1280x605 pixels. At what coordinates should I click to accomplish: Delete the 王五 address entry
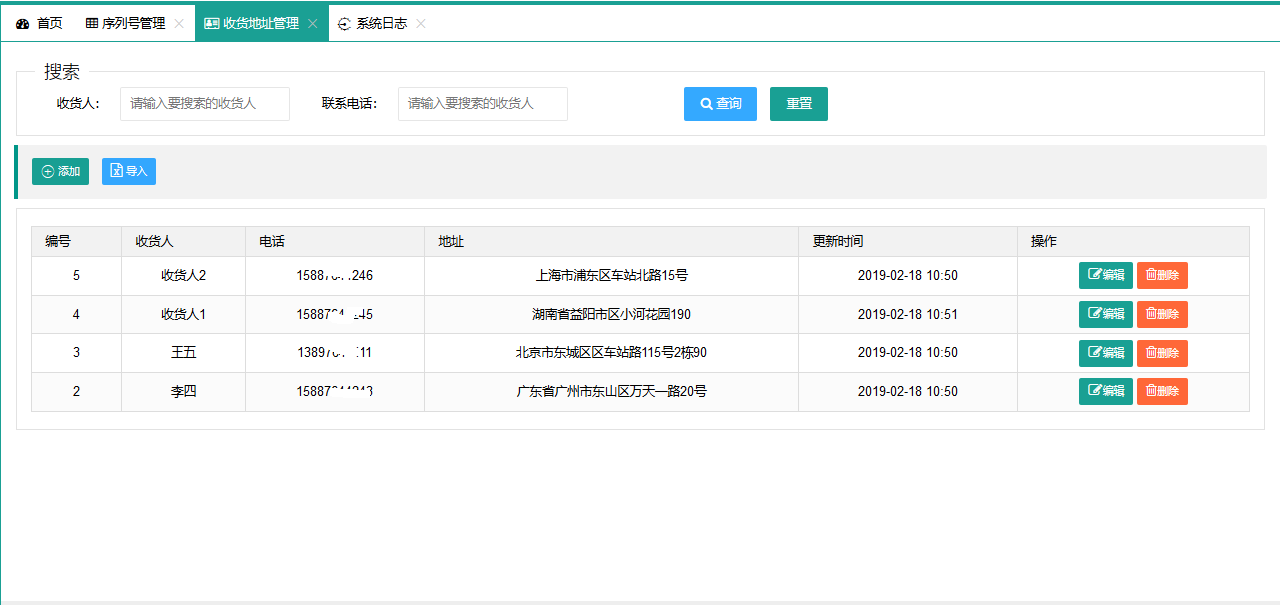1162,353
